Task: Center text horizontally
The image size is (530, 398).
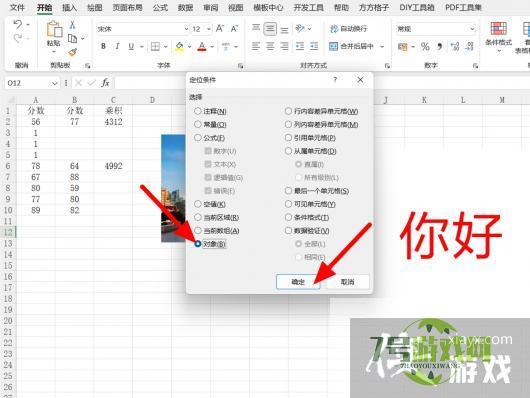Action: click(270, 46)
